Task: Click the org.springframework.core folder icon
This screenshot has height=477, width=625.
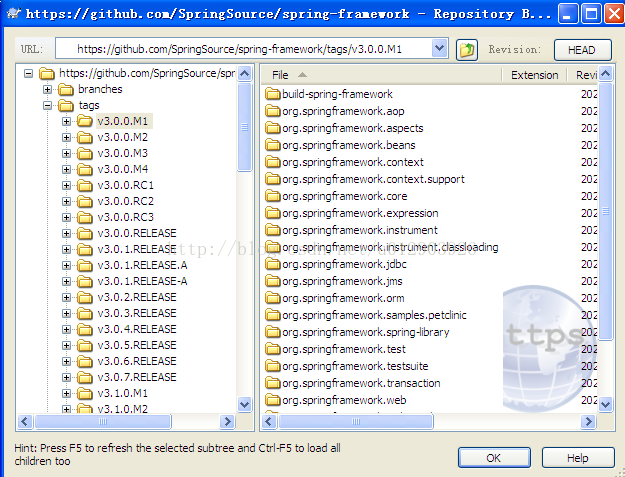Action: pos(273,196)
